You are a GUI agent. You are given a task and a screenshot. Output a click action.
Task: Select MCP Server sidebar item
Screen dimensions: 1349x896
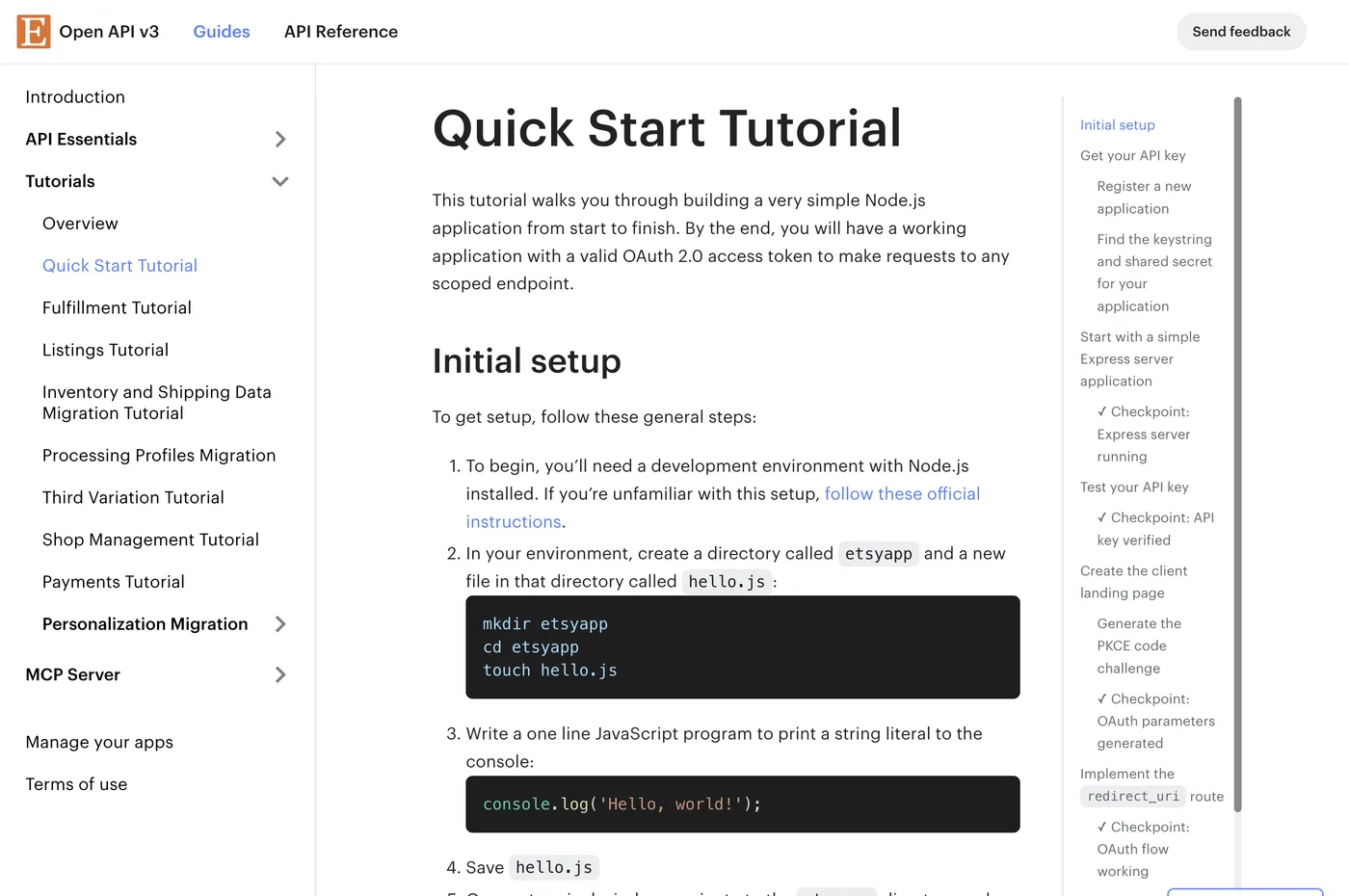tap(72, 675)
